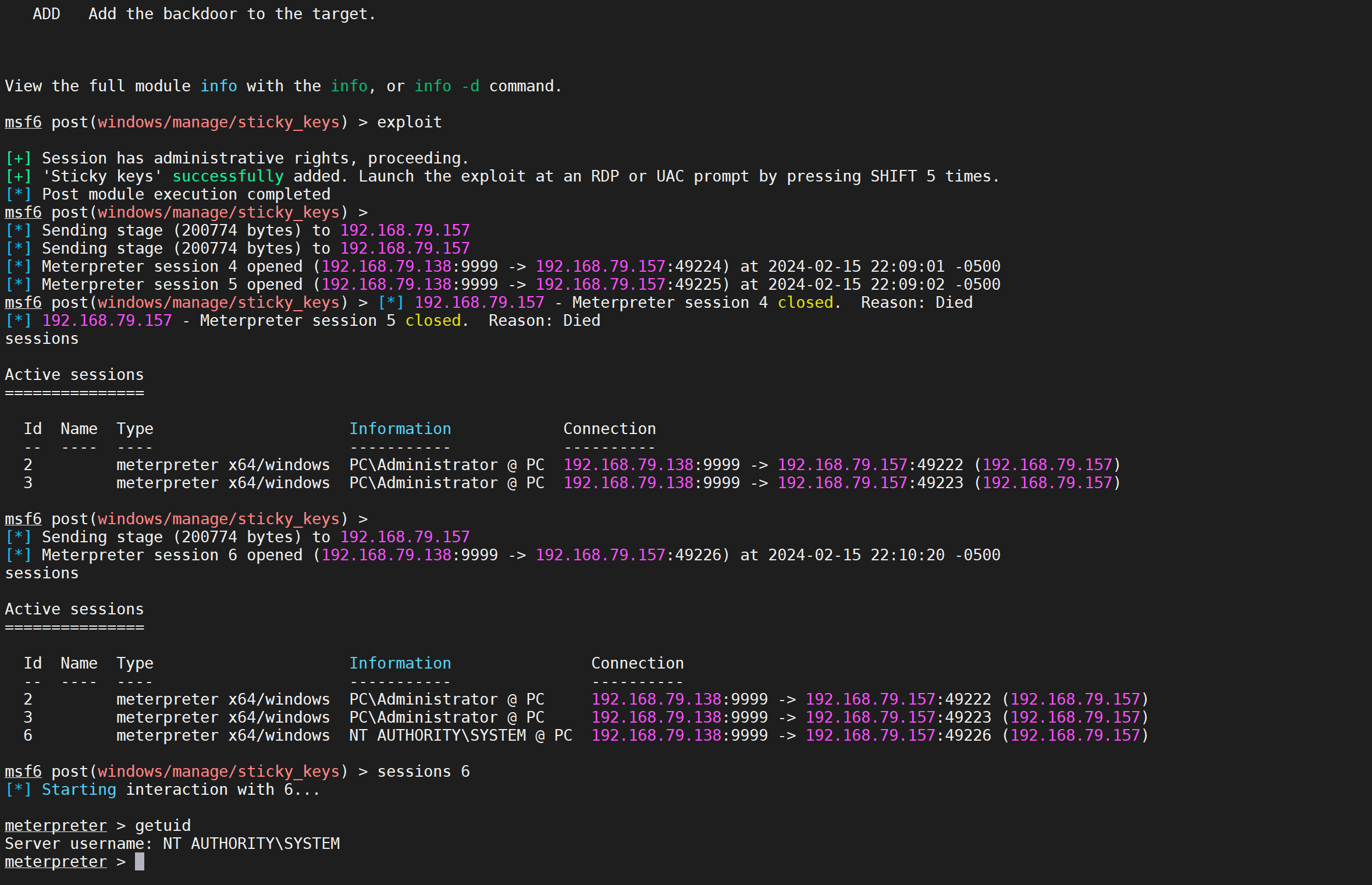Click 'Server username: NT AUTHORITY\SYSTEM' output
Viewport: 1372px width, 885px height.
coord(172,844)
